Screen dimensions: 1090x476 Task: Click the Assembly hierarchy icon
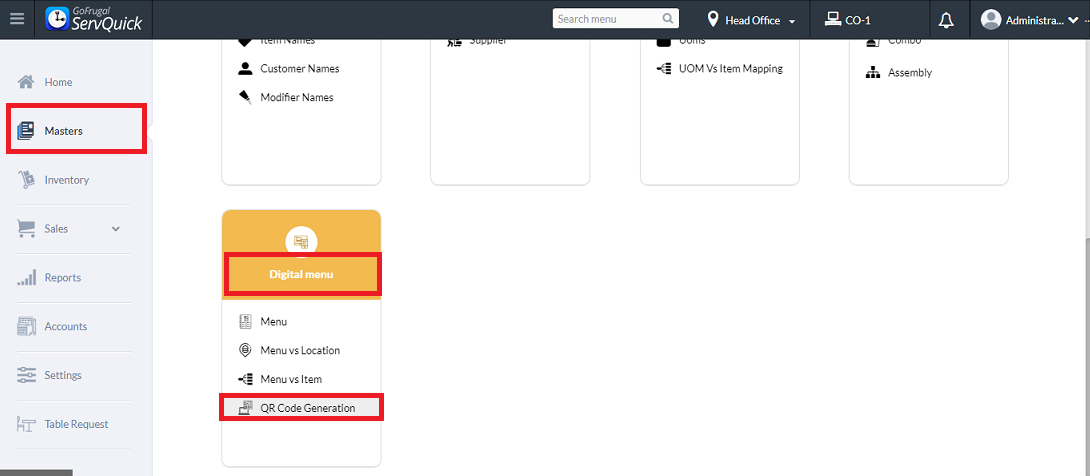point(873,72)
